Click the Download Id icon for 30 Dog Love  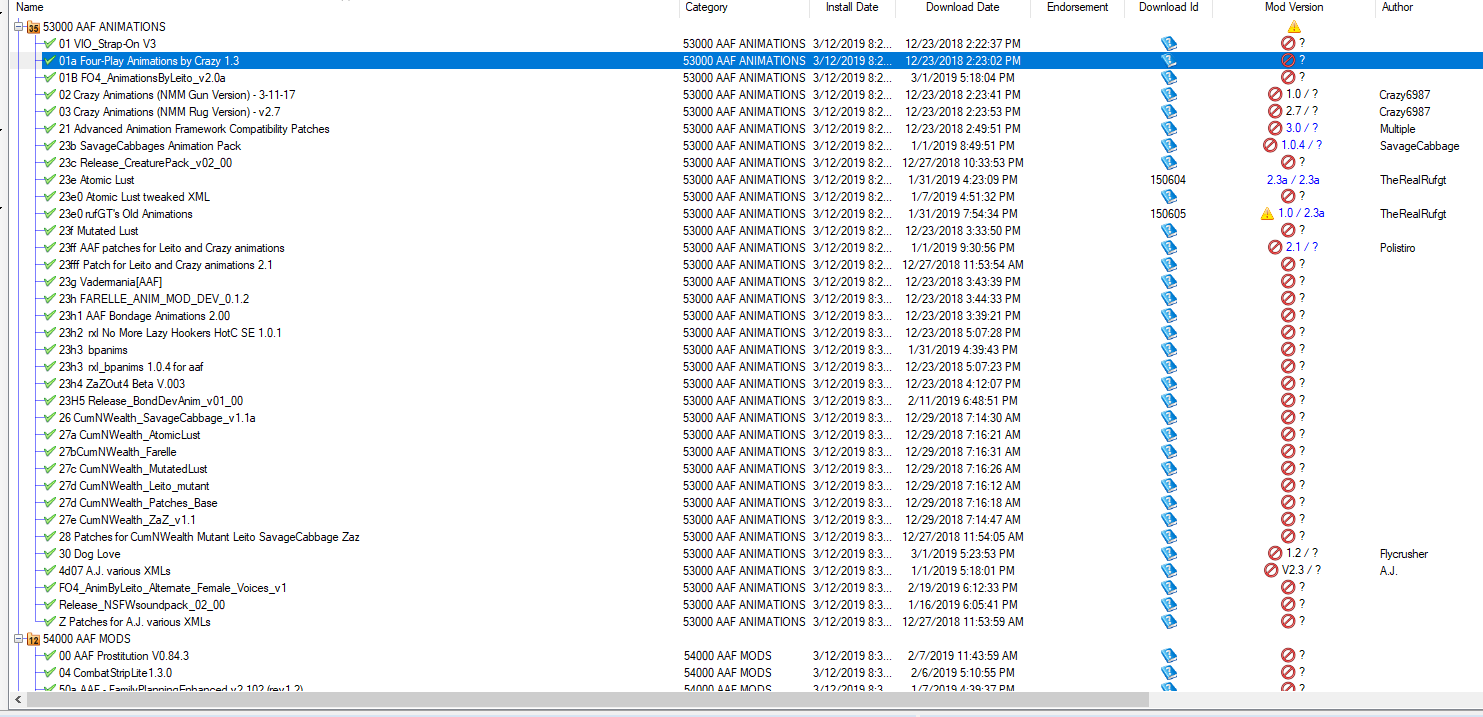(1168, 554)
